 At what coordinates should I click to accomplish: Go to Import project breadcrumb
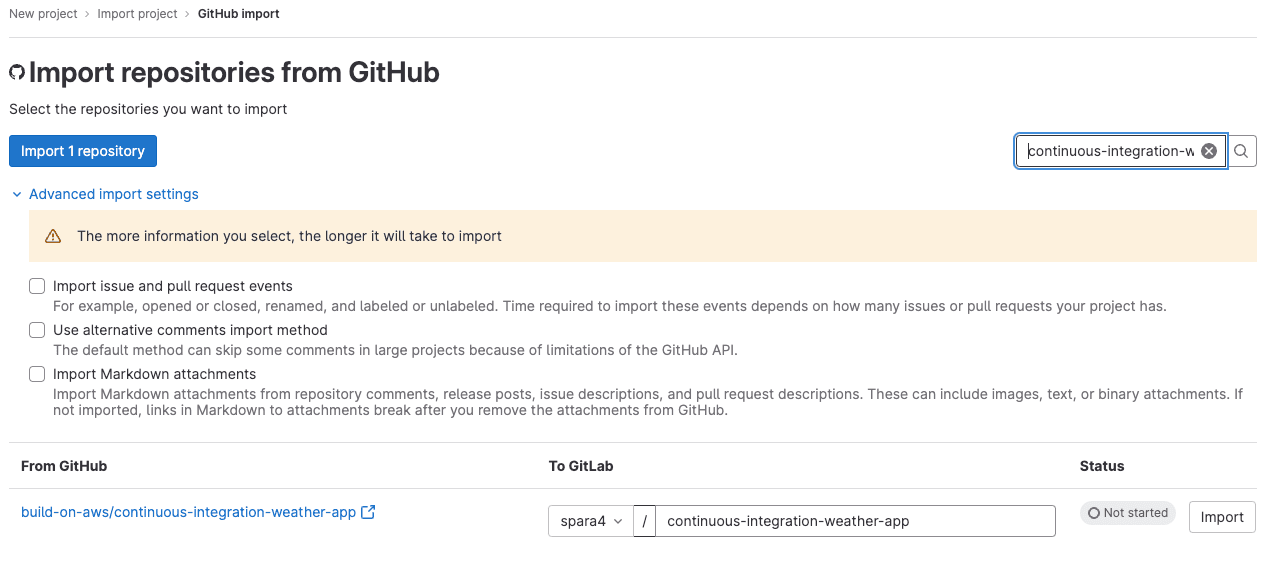(137, 14)
